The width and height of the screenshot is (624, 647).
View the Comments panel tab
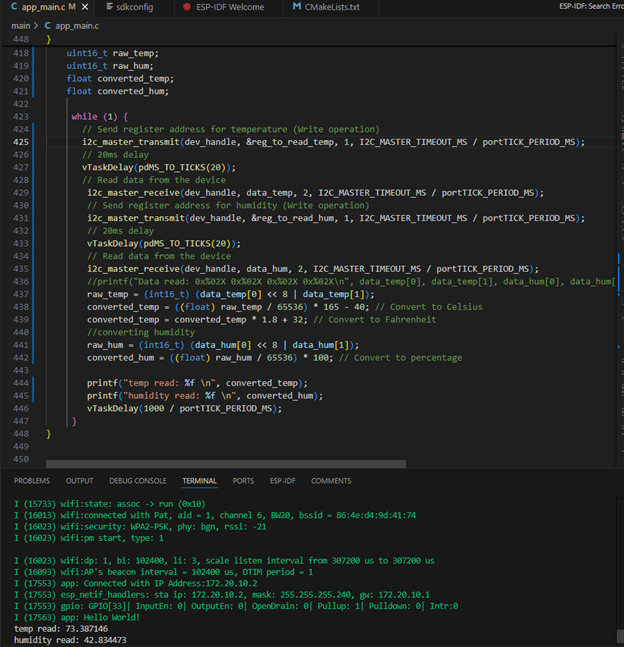click(x=331, y=481)
